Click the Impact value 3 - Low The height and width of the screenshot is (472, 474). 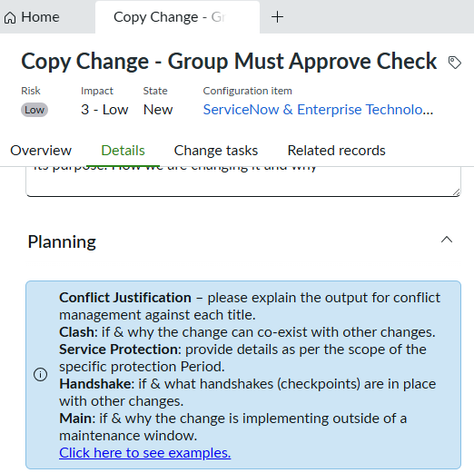104,109
